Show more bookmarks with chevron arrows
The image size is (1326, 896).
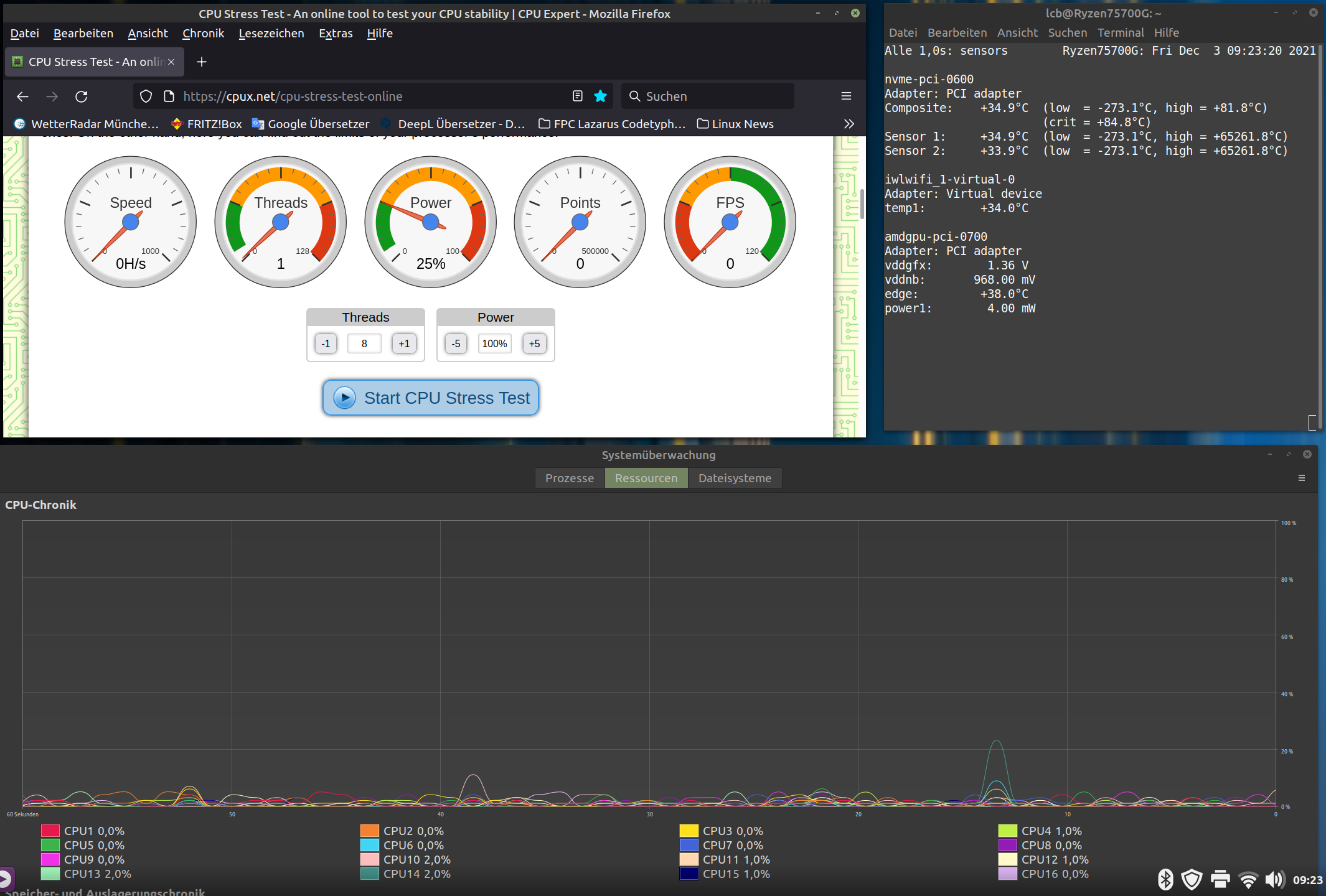coord(849,124)
